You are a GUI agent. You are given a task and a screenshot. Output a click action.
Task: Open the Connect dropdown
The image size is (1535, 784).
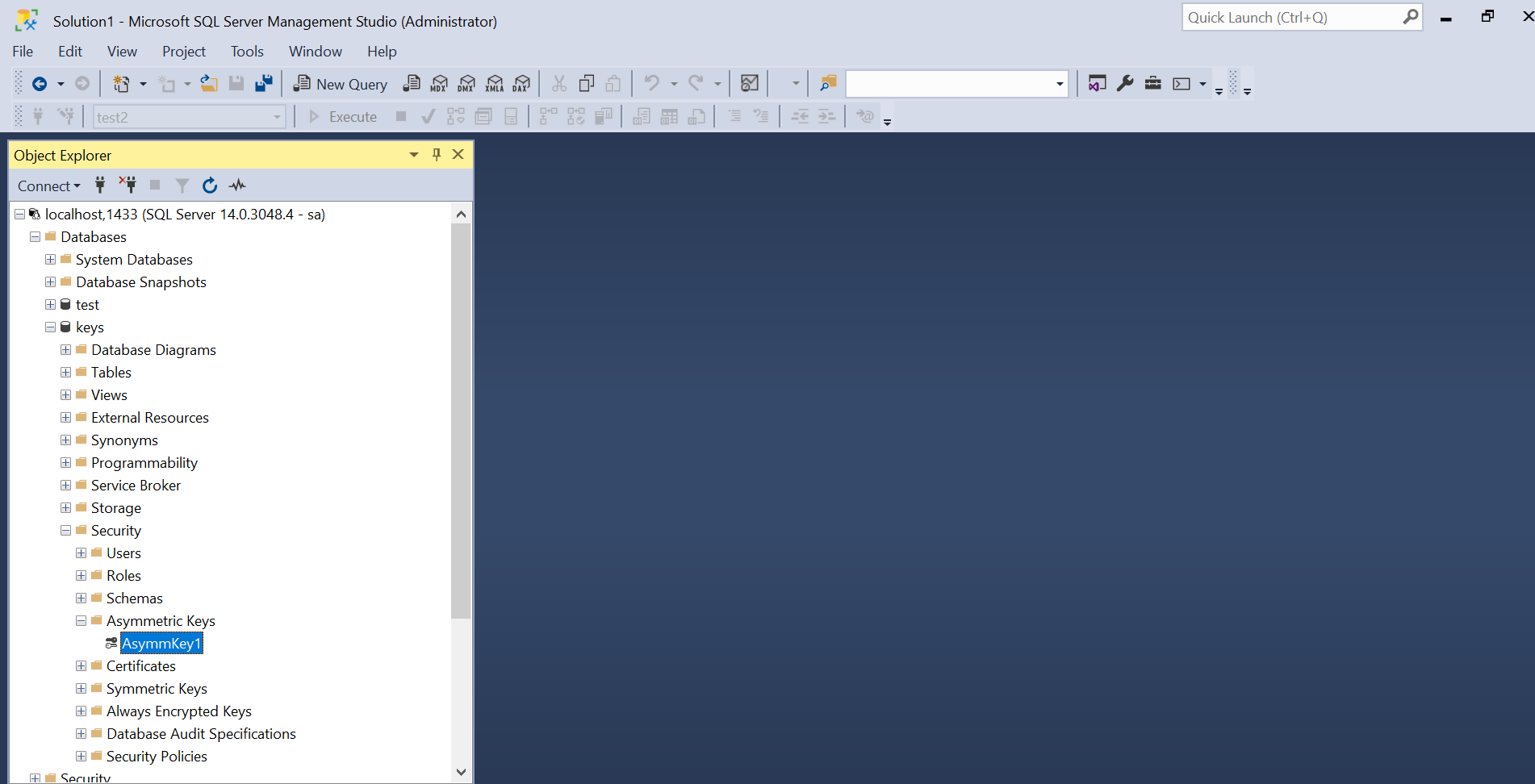[x=48, y=186]
